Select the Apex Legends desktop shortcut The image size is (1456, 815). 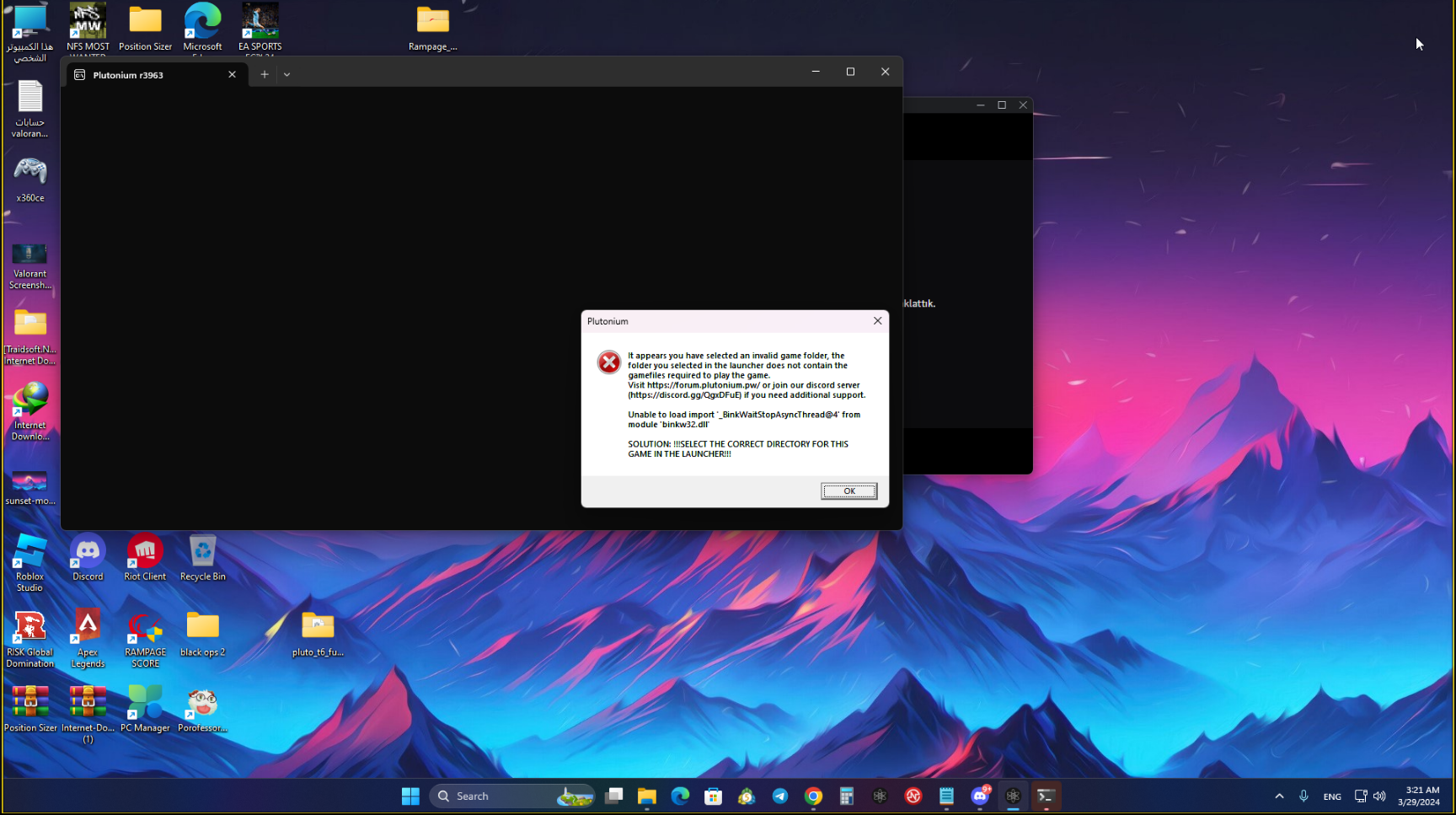coord(88,639)
